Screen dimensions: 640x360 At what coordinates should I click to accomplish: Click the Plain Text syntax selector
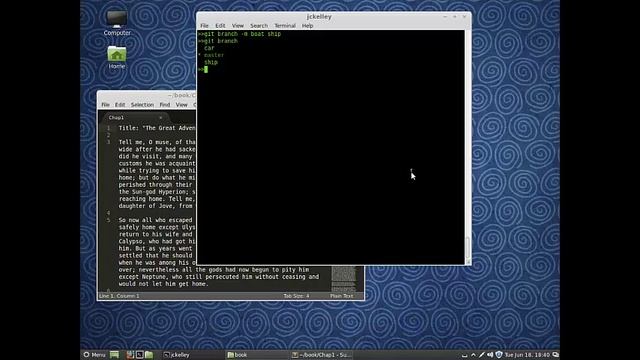coord(342,296)
